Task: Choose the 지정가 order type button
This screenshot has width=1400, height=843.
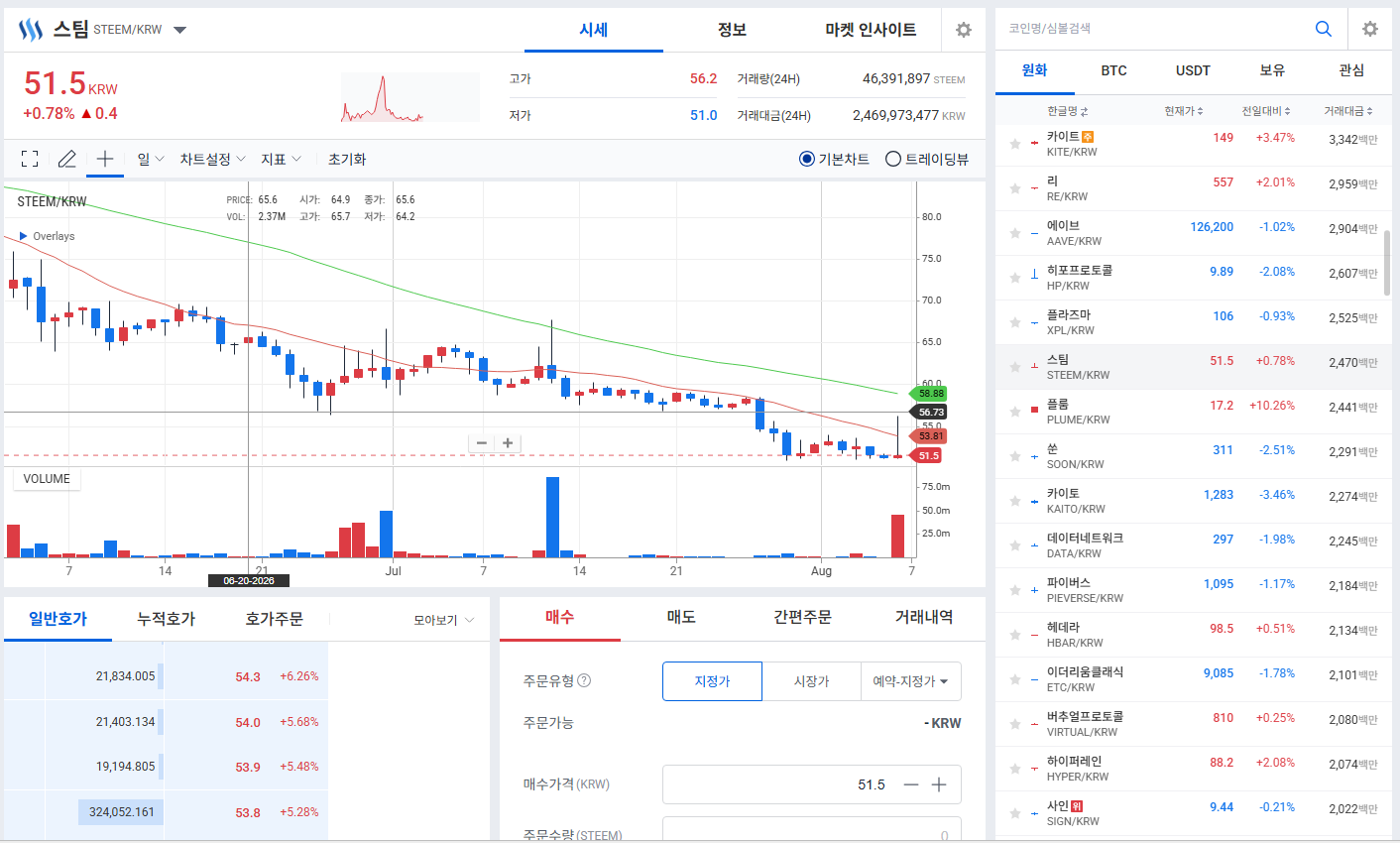Action: click(x=712, y=681)
